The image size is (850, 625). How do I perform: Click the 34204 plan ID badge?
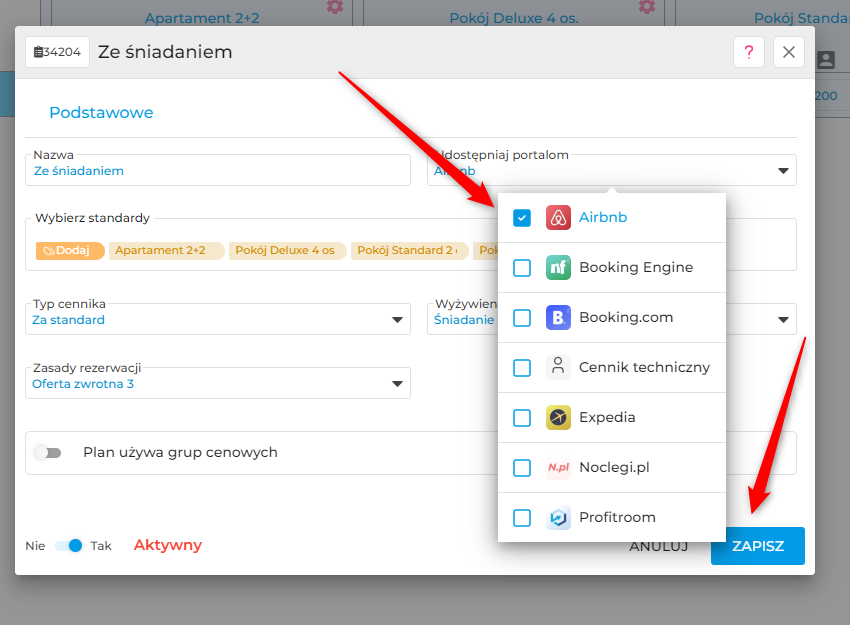(57, 52)
